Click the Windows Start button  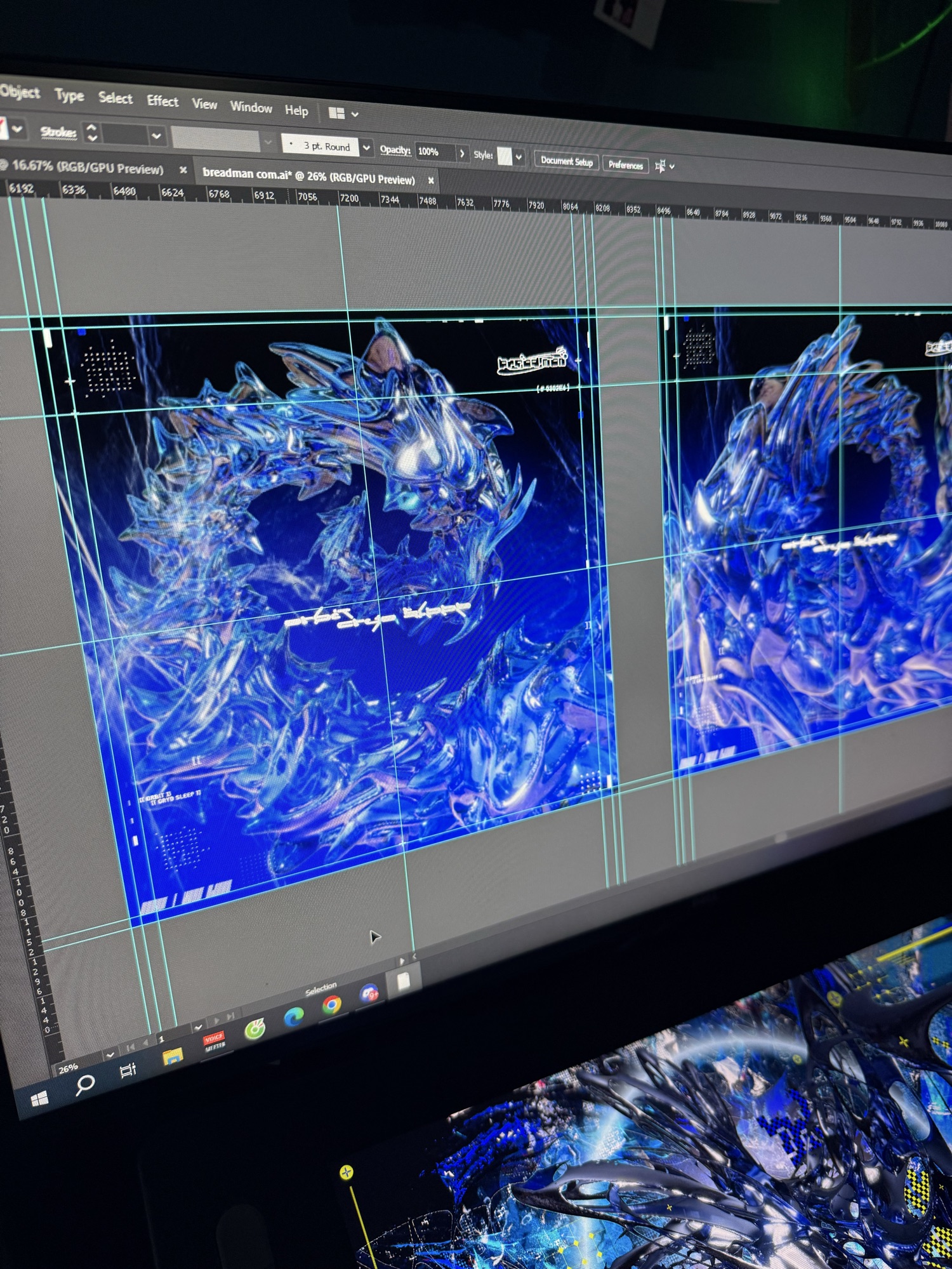click(39, 1099)
